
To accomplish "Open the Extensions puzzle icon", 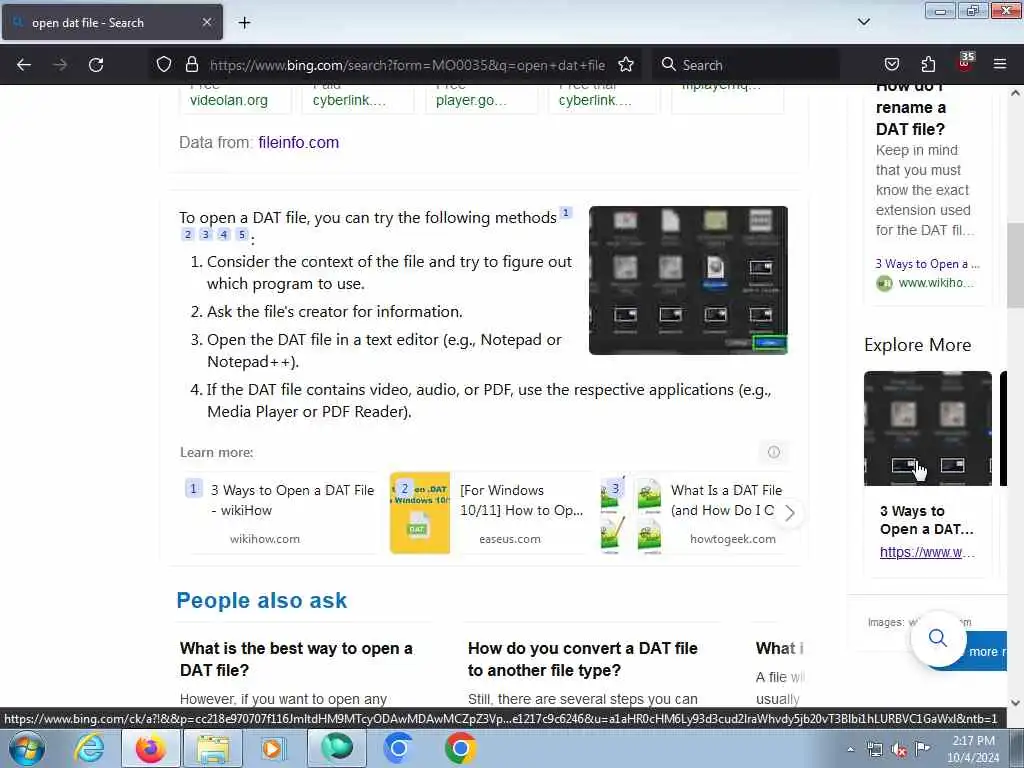I will [x=928, y=65].
